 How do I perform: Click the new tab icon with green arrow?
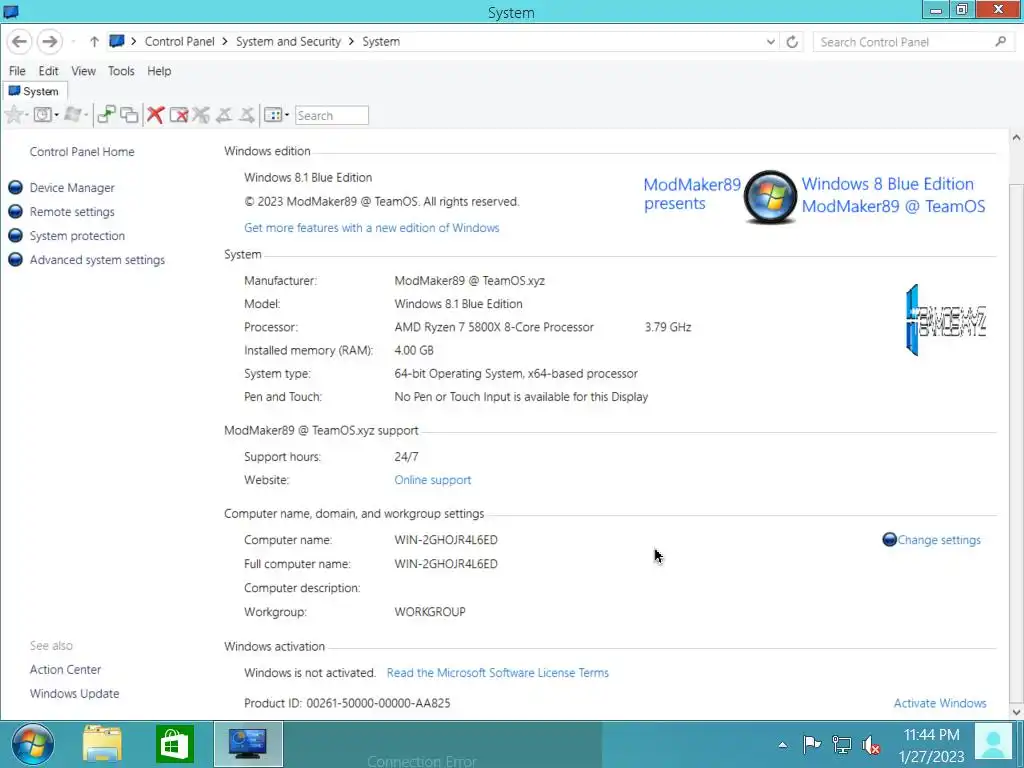[x=106, y=115]
